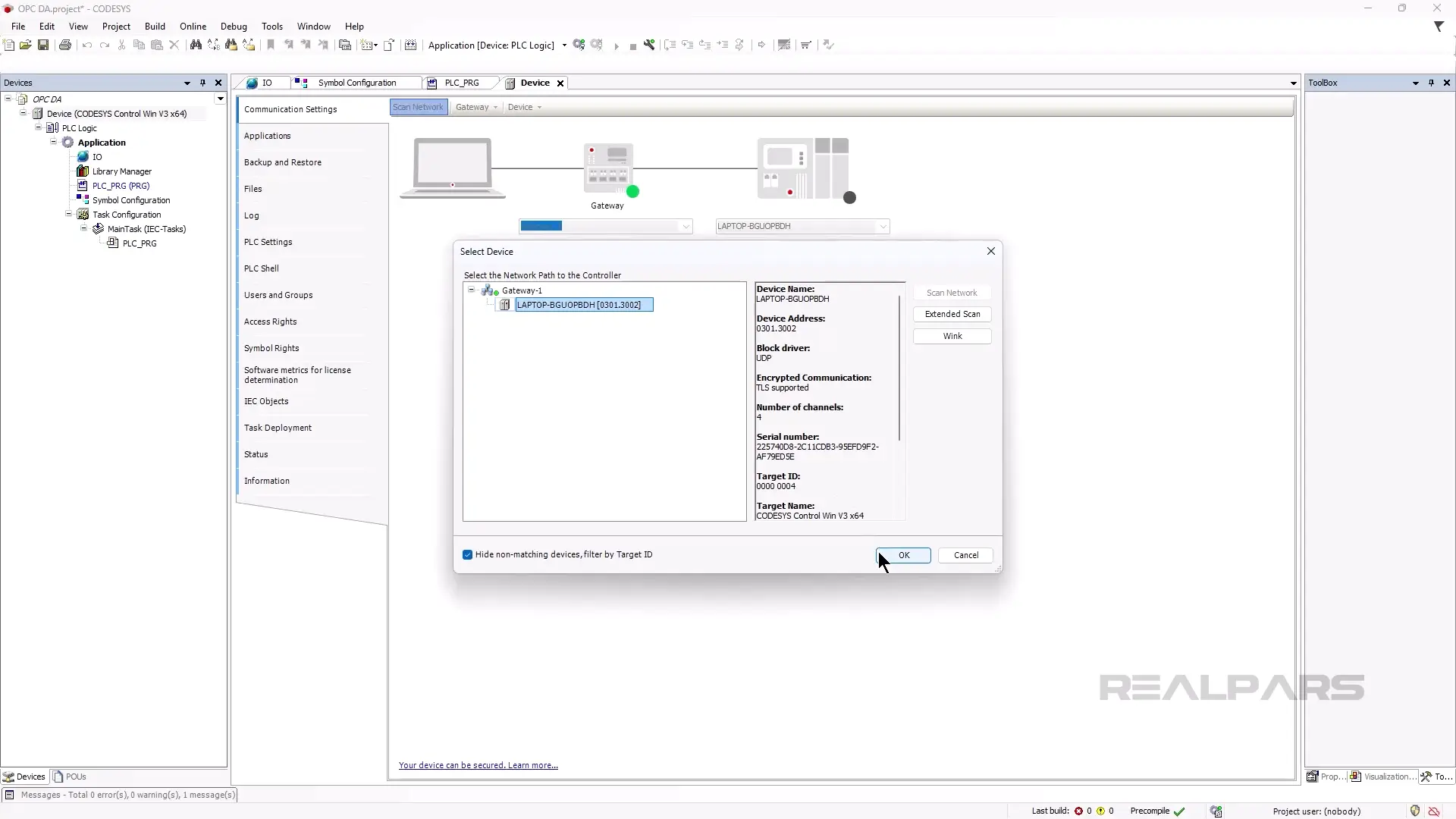Click the Scan Network toolbar button
1456x819 pixels.
(x=418, y=107)
